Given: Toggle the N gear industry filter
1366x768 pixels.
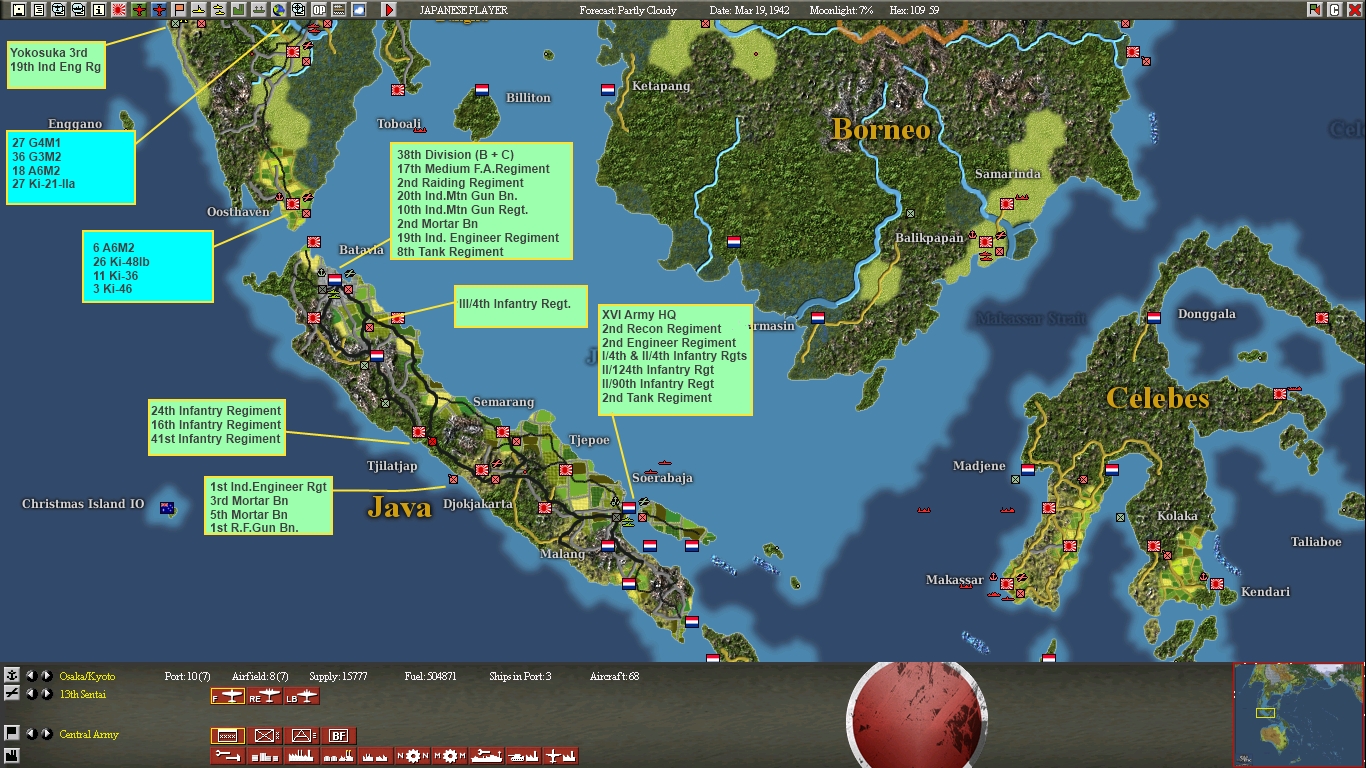Looking at the screenshot, I should point(413,756).
